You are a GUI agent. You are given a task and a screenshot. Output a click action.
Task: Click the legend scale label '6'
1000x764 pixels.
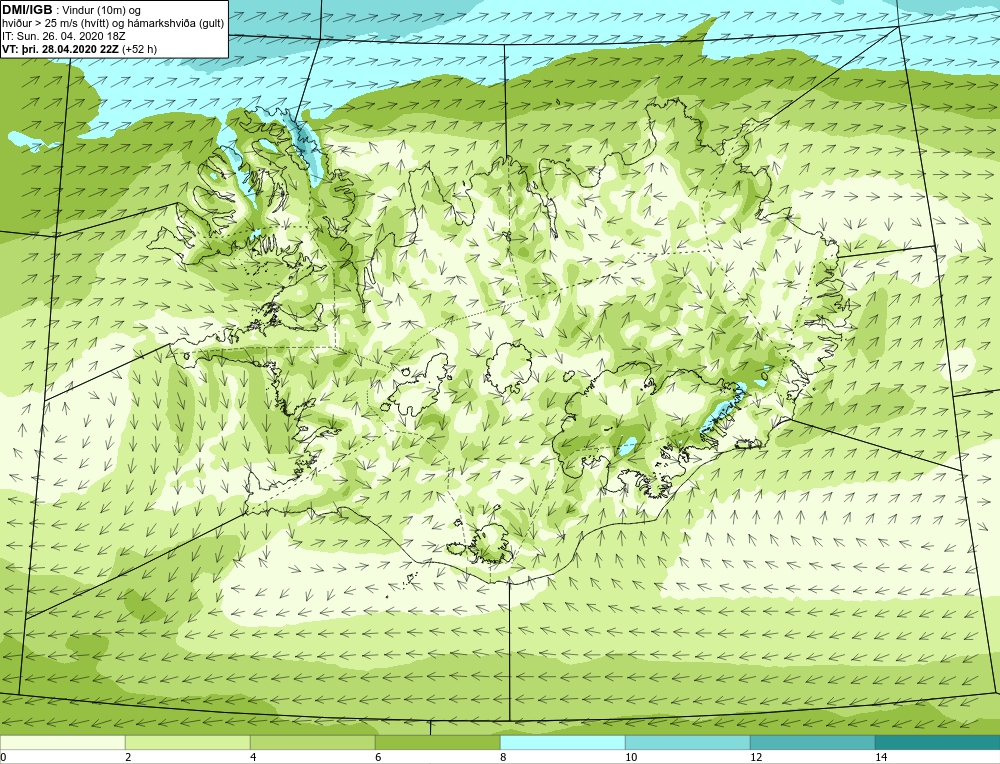click(x=378, y=757)
